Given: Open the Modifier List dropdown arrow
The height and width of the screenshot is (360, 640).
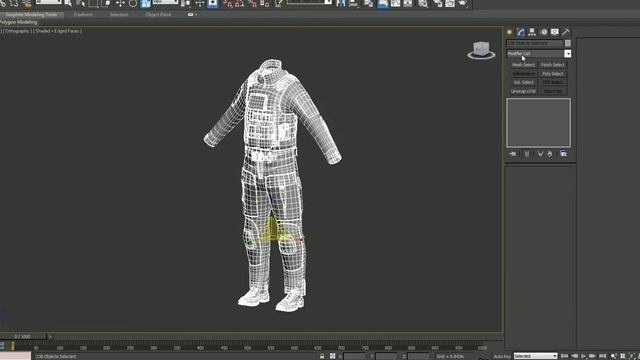Looking at the screenshot, I should (567, 53).
